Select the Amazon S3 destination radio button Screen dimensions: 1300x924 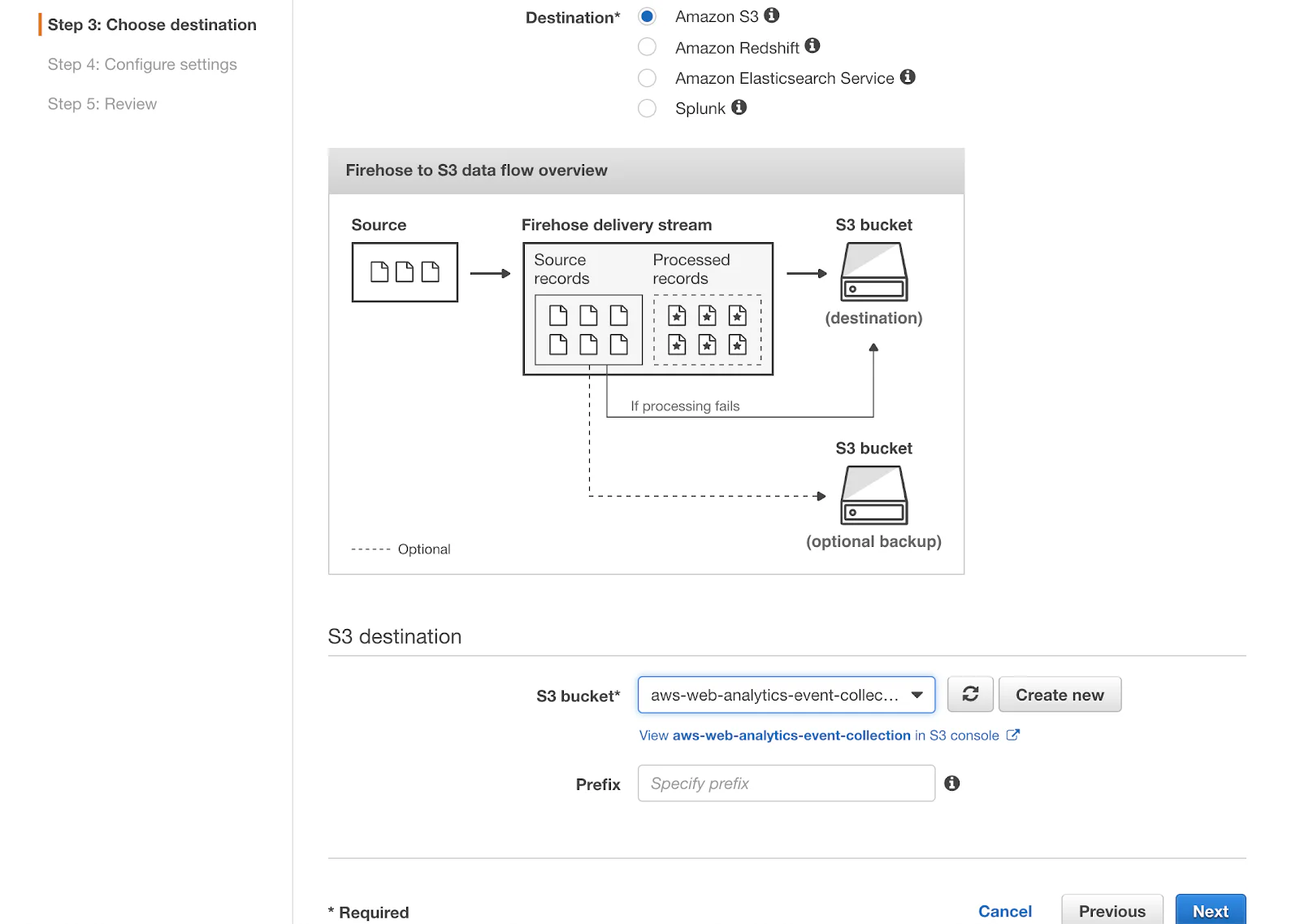click(x=647, y=16)
